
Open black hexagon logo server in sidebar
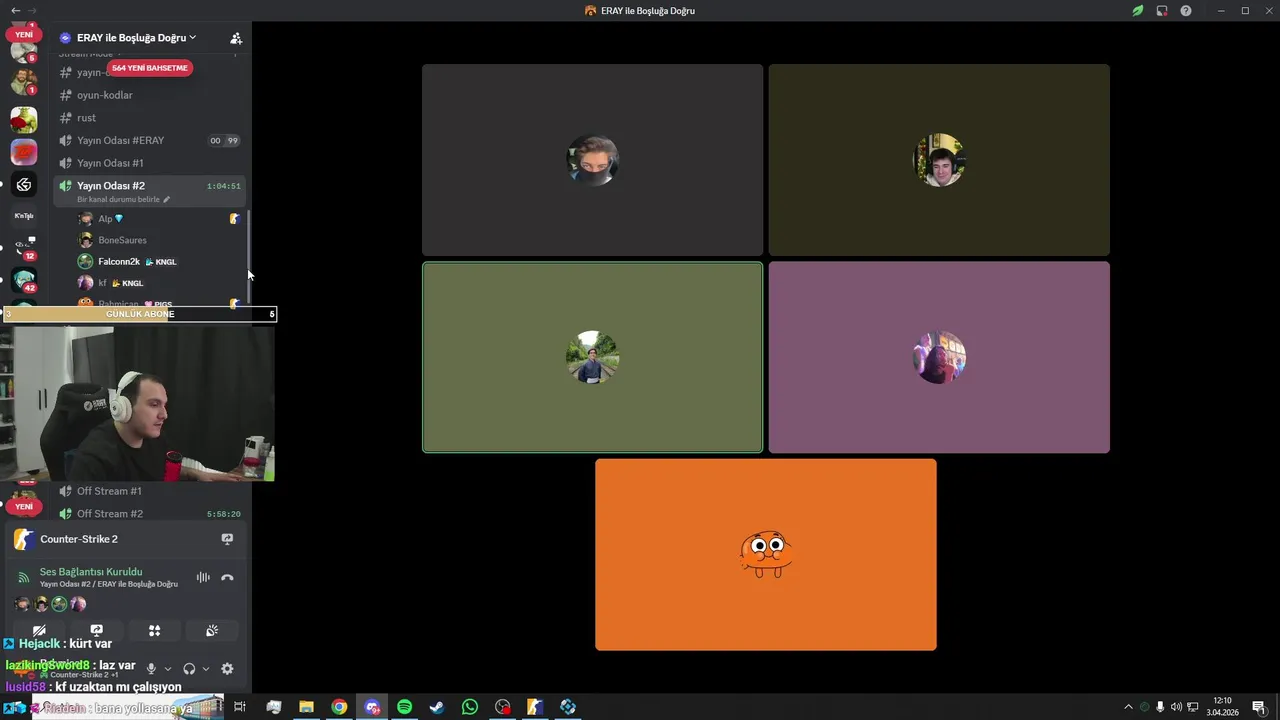point(24,185)
